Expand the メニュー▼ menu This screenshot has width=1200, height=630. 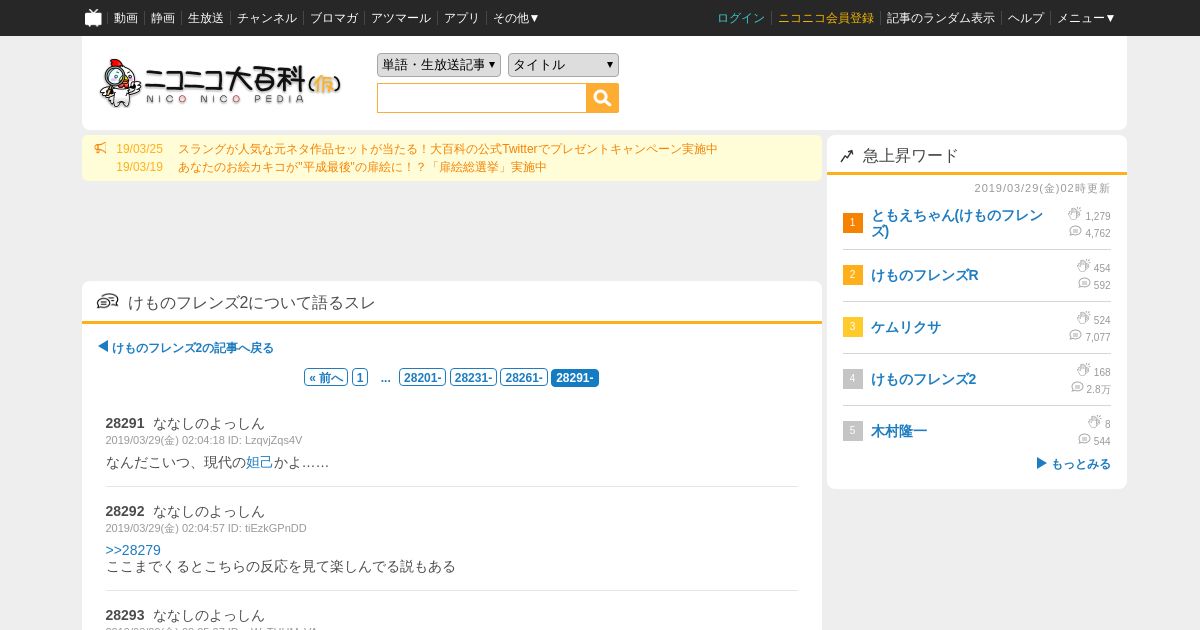click(x=1086, y=18)
